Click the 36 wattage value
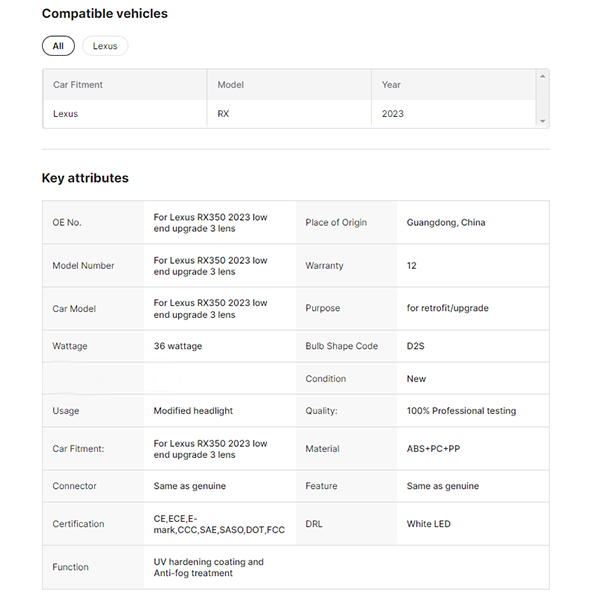Image resolution: width=600 pixels, height=600 pixels. pyautogui.click(x=177, y=346)
